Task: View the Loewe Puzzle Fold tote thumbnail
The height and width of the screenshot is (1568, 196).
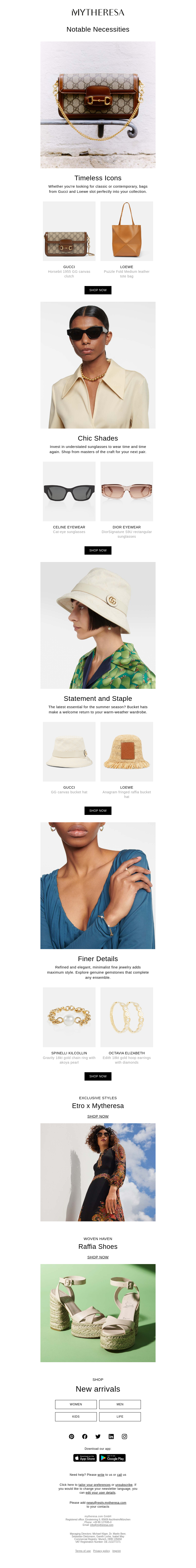Action: [x=127, y=231]
